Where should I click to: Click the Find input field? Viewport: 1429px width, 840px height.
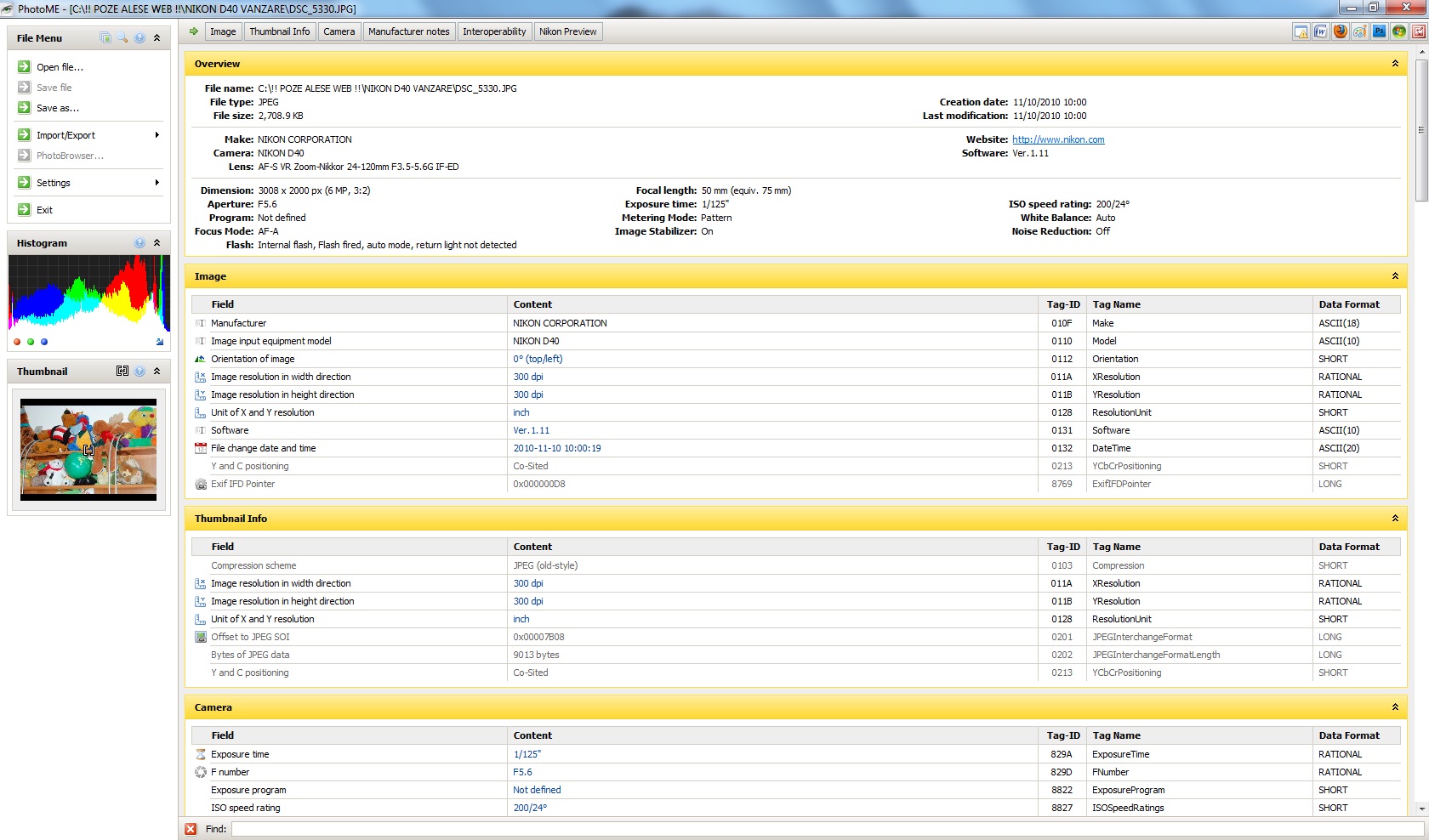click(825, 829)
